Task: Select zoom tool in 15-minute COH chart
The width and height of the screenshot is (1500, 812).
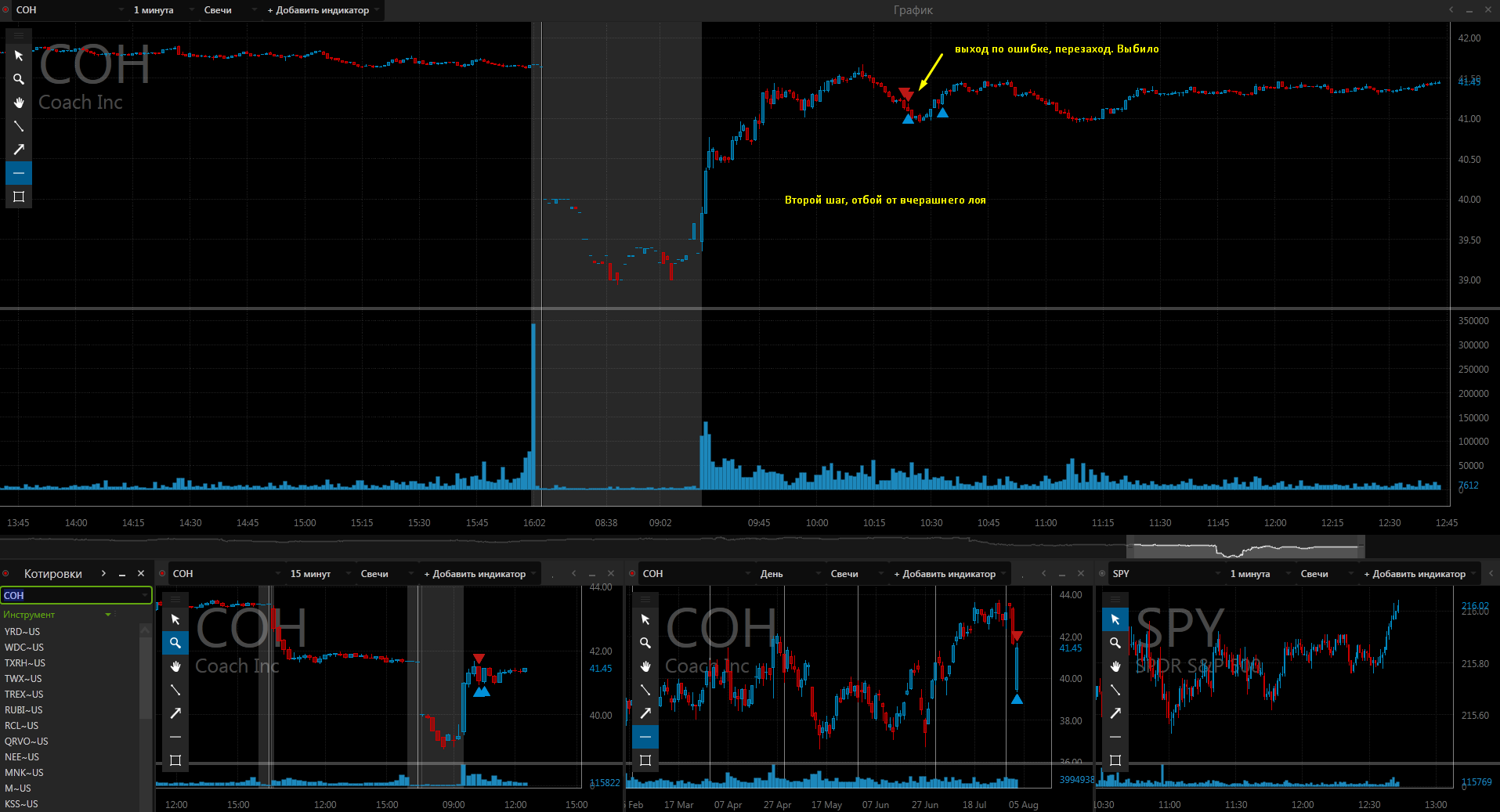Action: click(x=175, y=643)
